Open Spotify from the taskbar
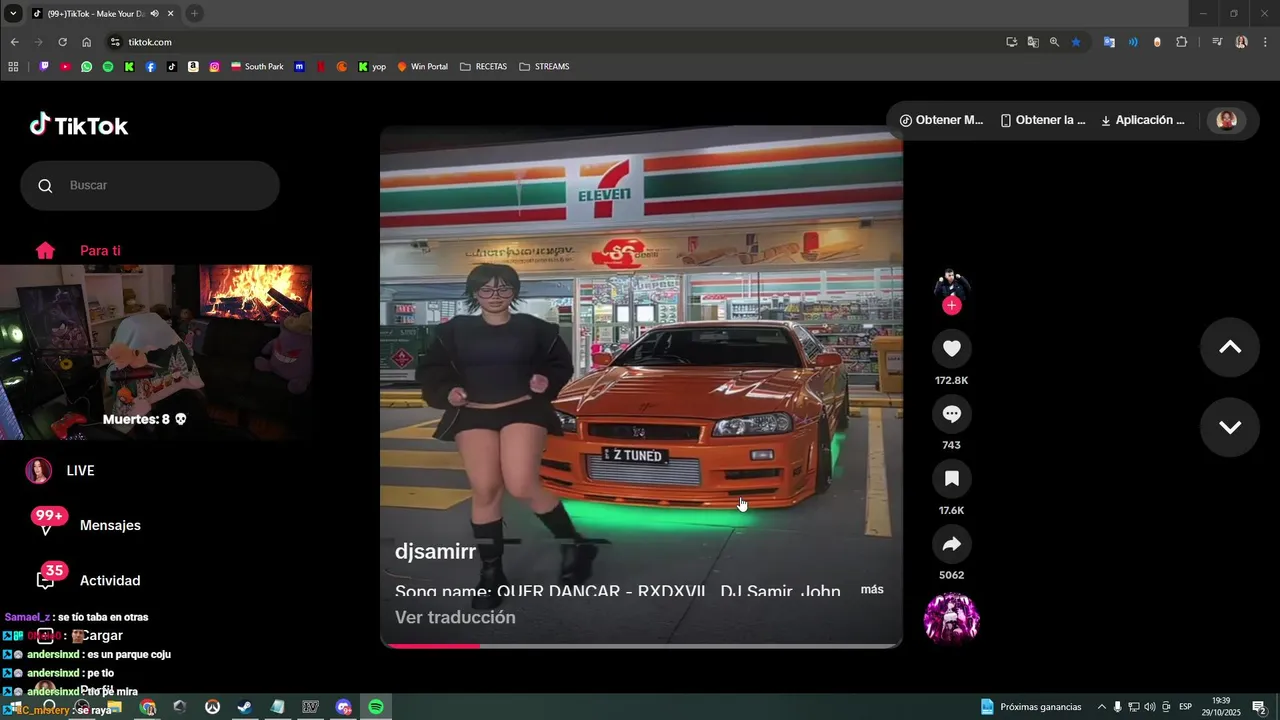This screenshot has height=720, width=1280. pos(376,707)
